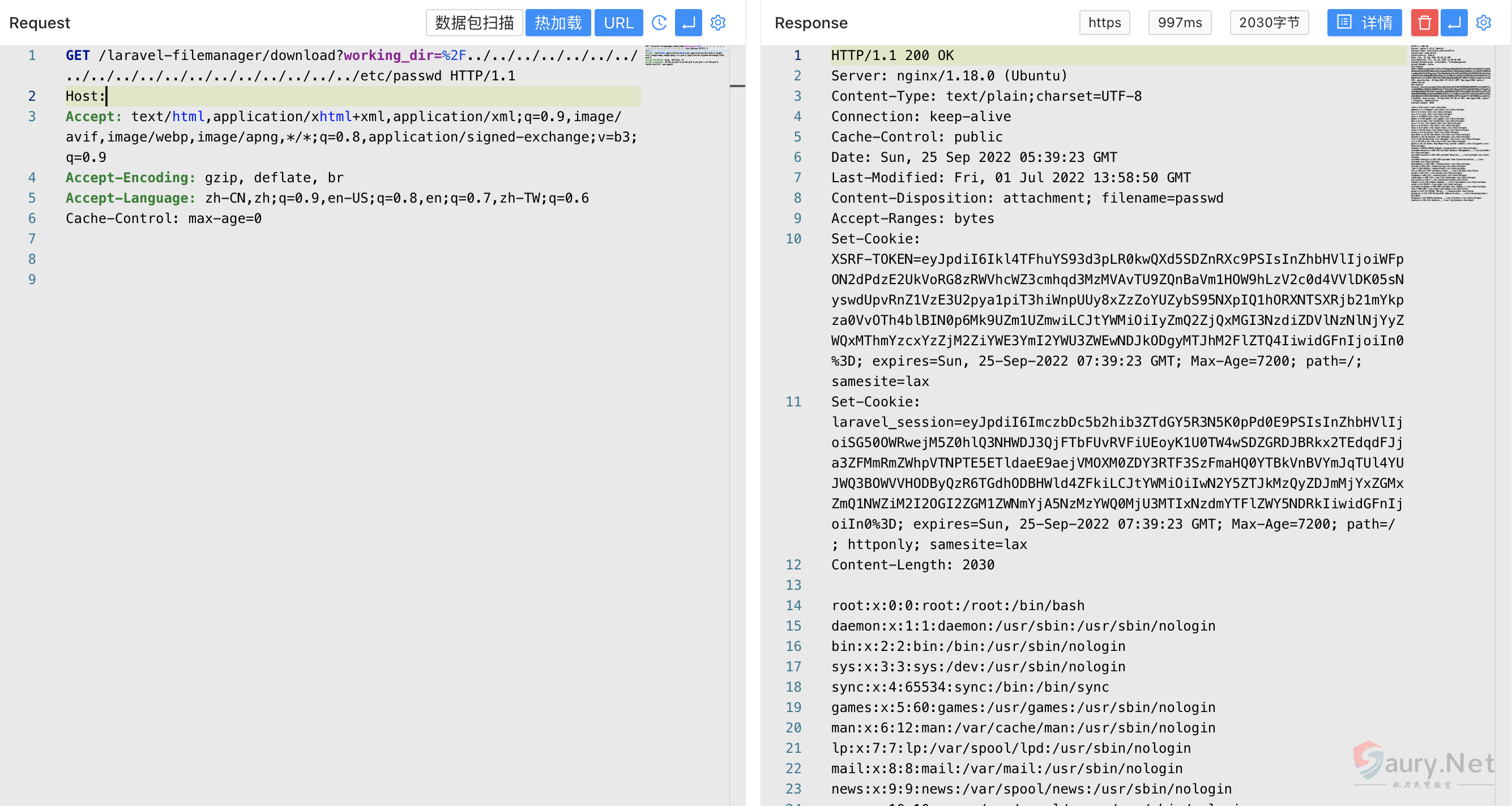Toggle word wrap in Response panel

click(1454, 23)
